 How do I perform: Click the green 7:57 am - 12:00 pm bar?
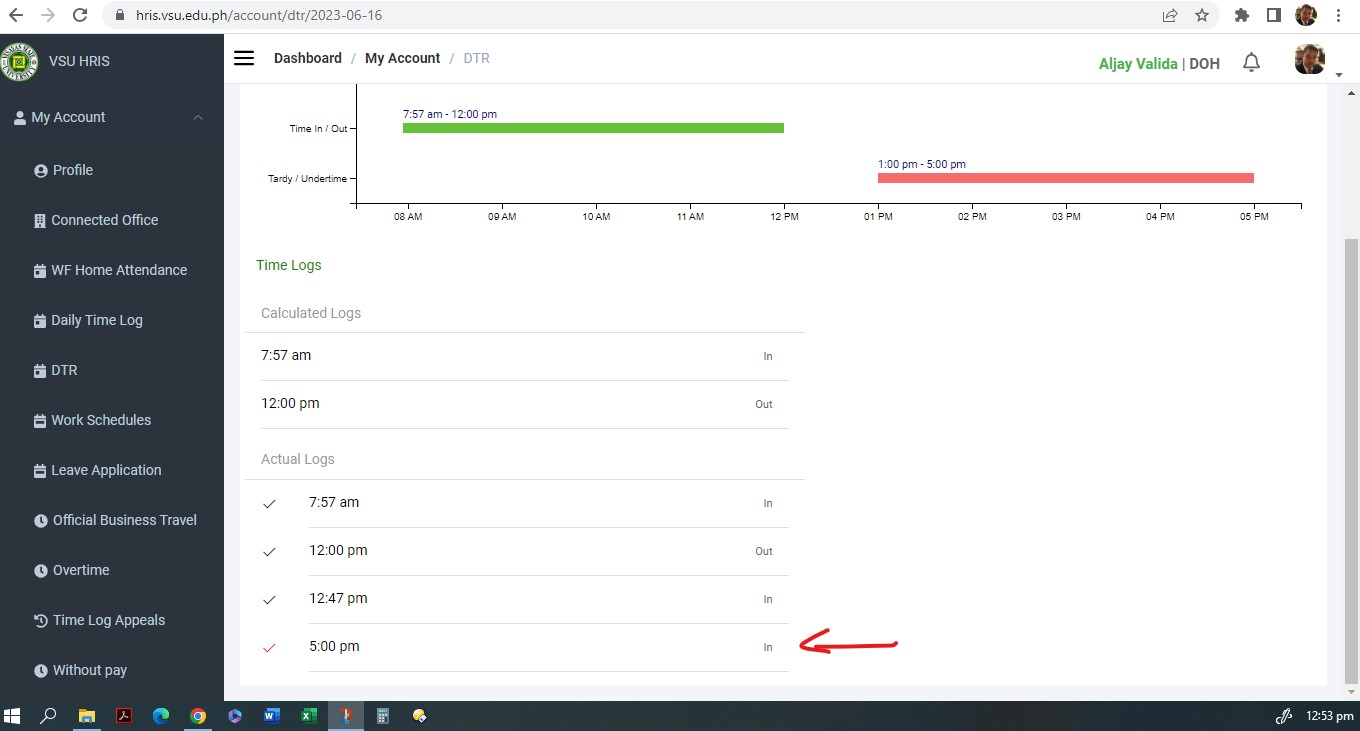593,128
